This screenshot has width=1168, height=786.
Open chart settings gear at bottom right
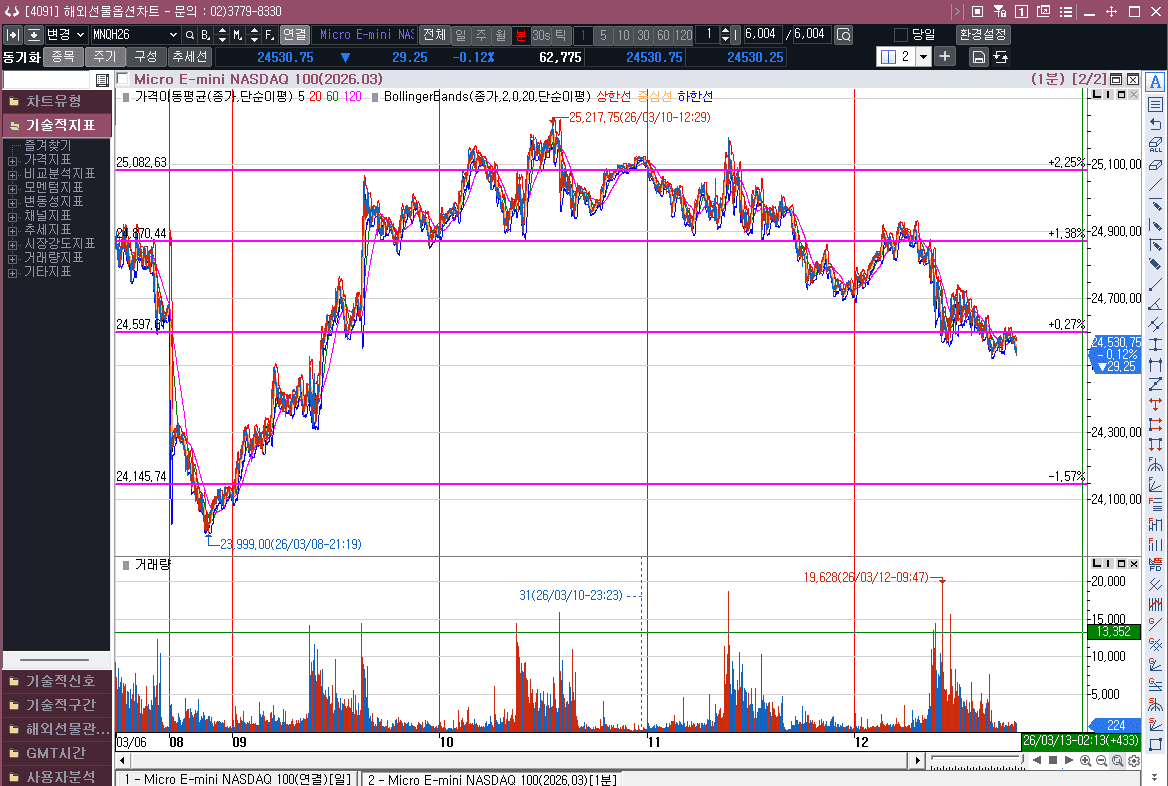[x=1134, y=761]
